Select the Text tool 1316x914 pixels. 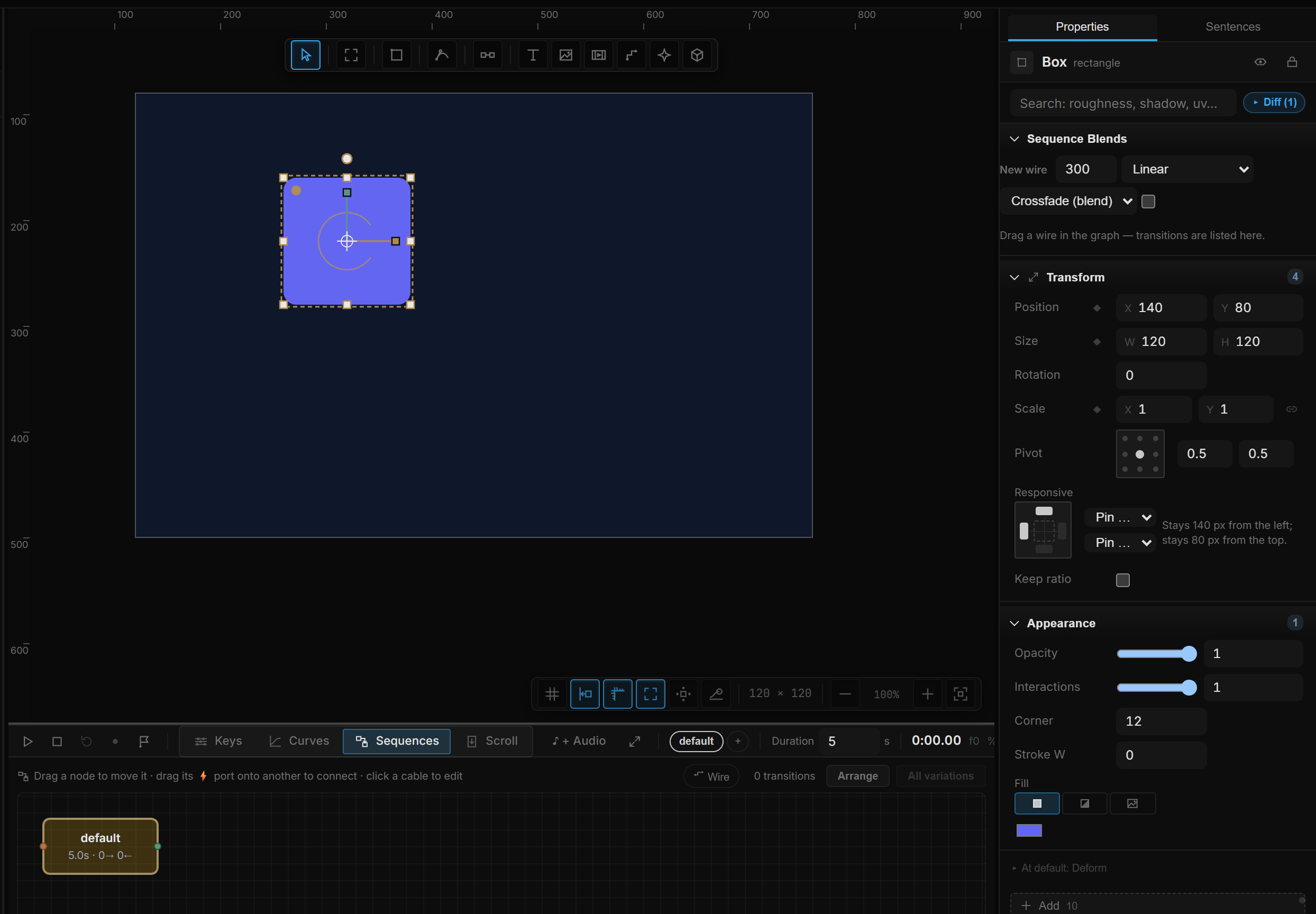(533, 55)
